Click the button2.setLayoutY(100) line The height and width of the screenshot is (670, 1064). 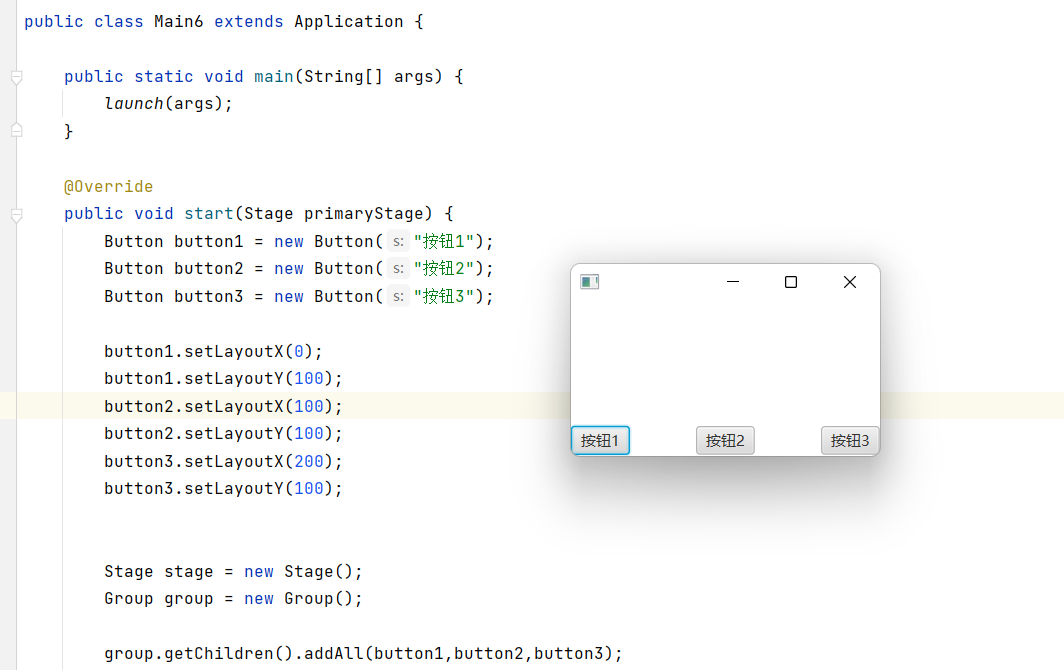click(223, 434)
